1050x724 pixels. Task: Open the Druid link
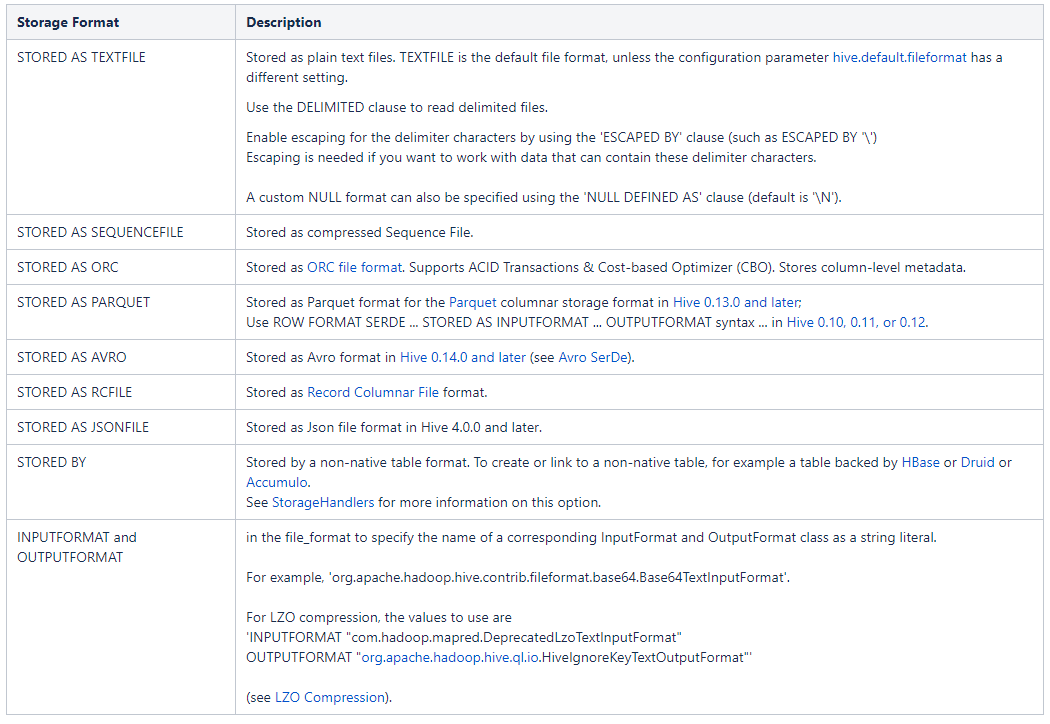977,463
